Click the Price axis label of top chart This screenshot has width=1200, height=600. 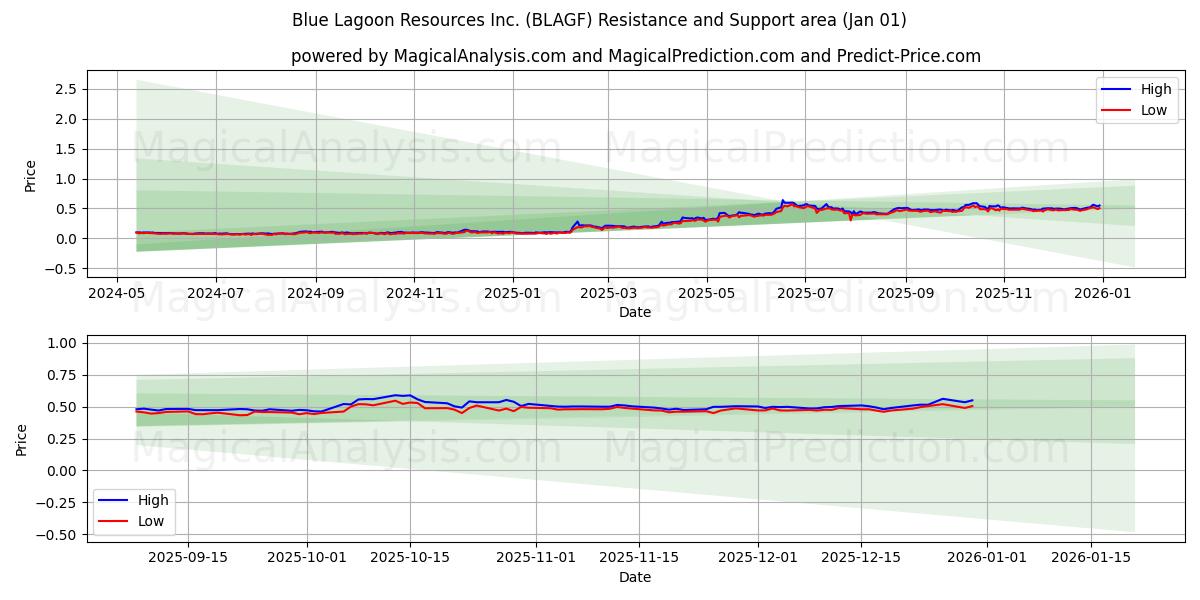31,175
